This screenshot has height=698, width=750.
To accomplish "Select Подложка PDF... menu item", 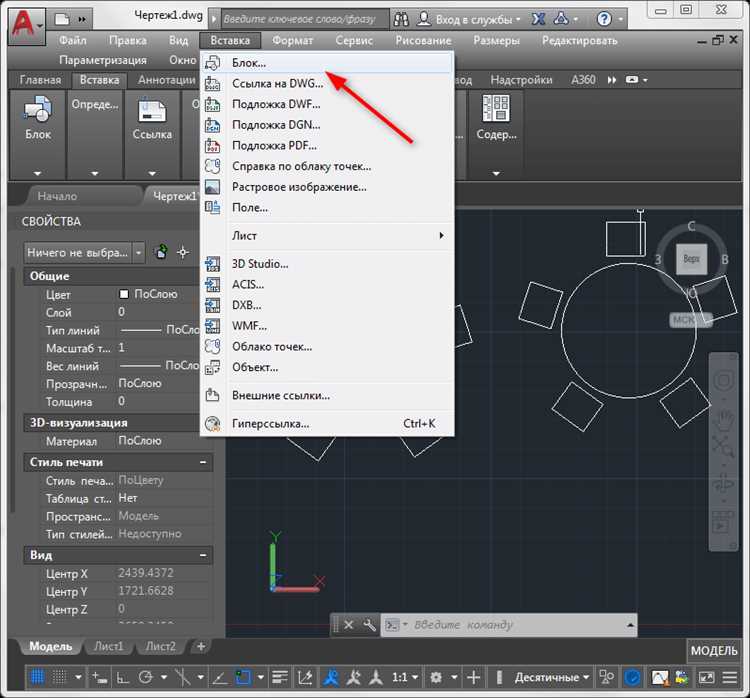I will (x=327, y=145).
